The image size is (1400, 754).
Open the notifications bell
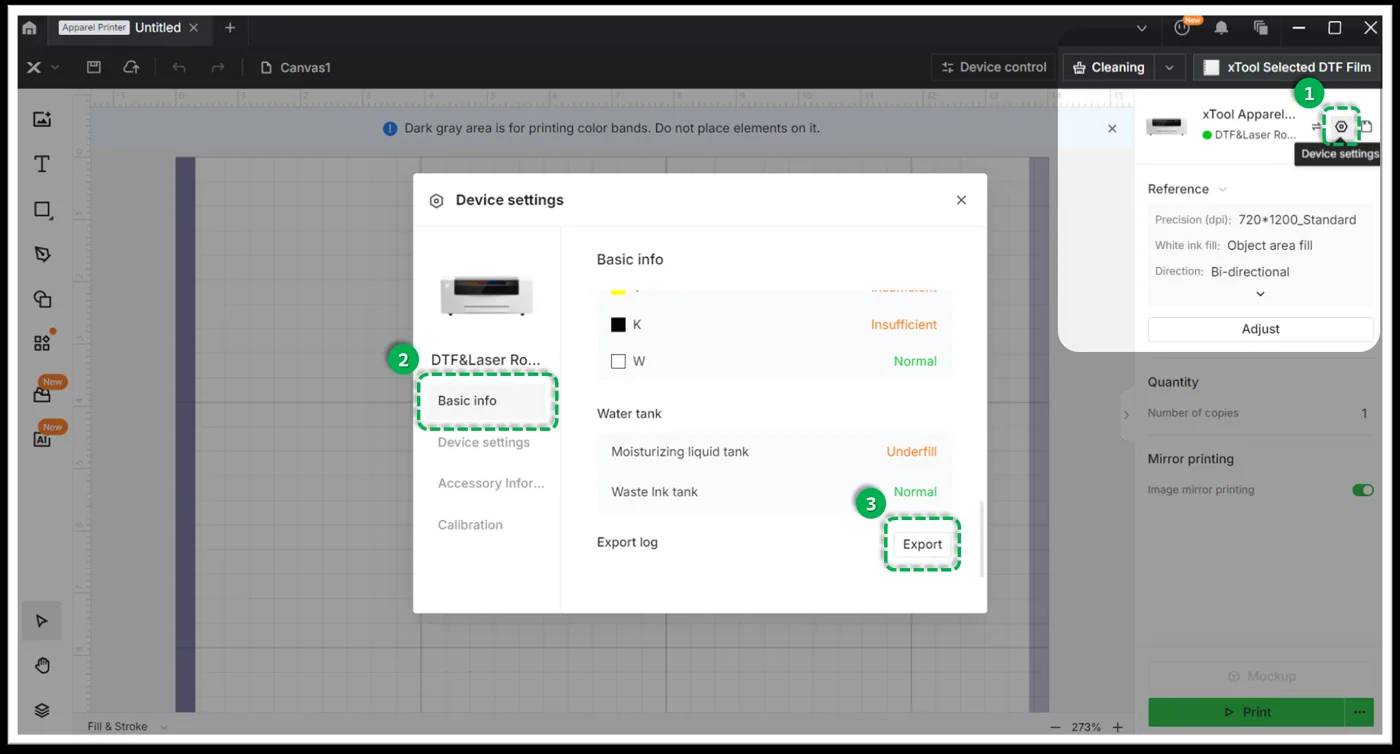tap(1221, 28)
